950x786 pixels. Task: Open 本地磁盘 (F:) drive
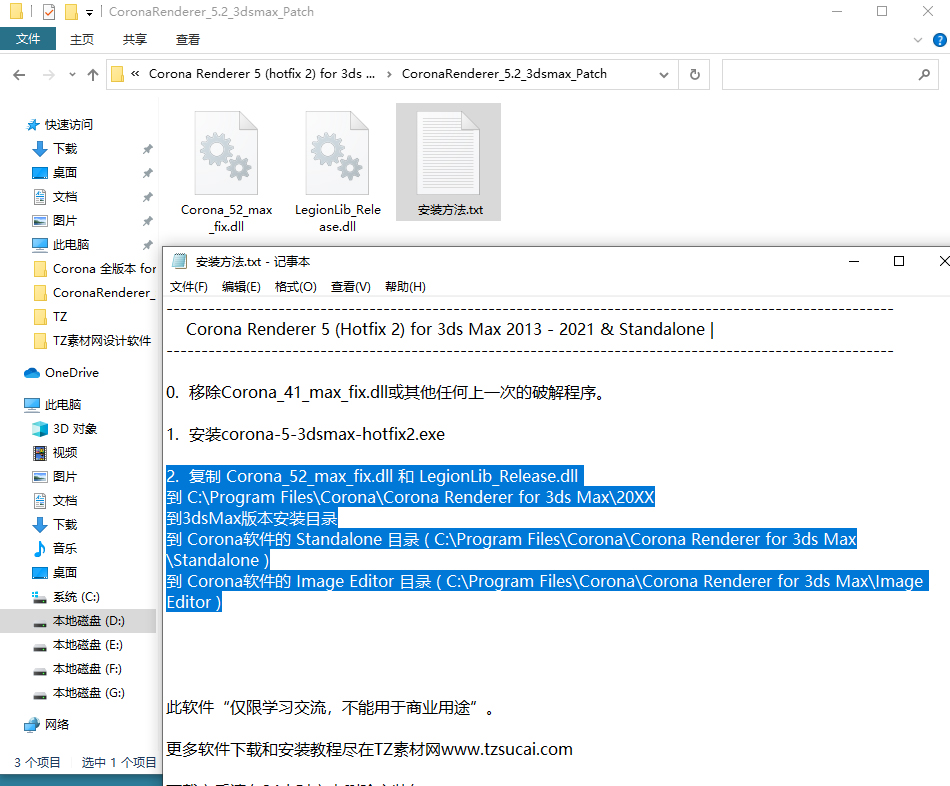click(x=87, y=669)
